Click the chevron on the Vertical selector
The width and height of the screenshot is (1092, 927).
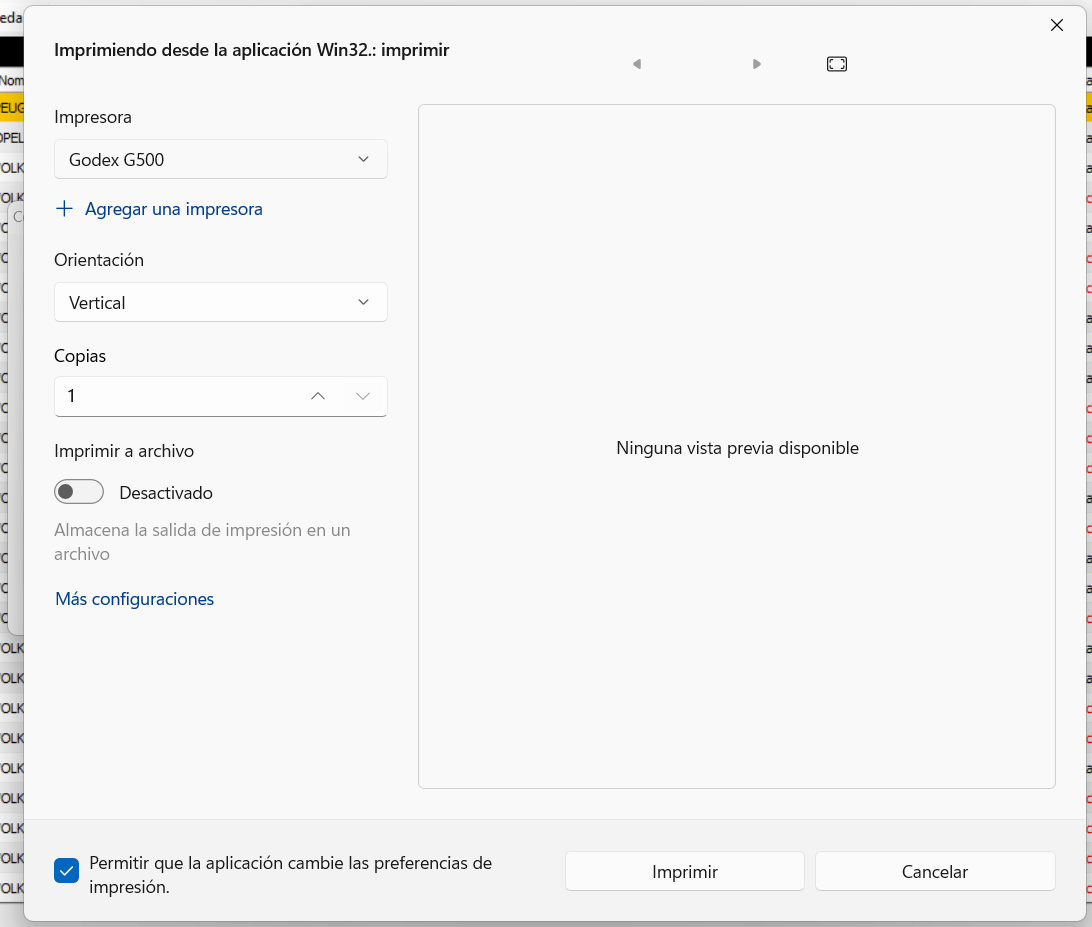coord(363,302)
